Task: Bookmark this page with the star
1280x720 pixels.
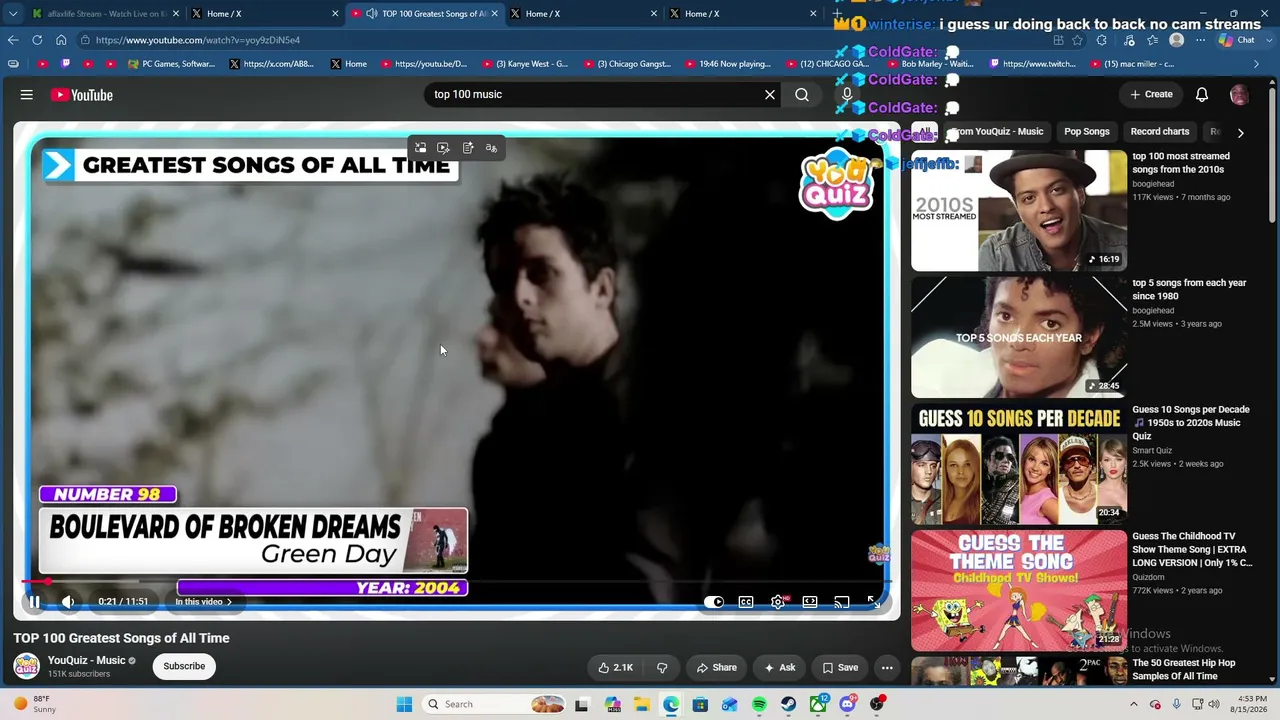Action: coord(1078,40)
